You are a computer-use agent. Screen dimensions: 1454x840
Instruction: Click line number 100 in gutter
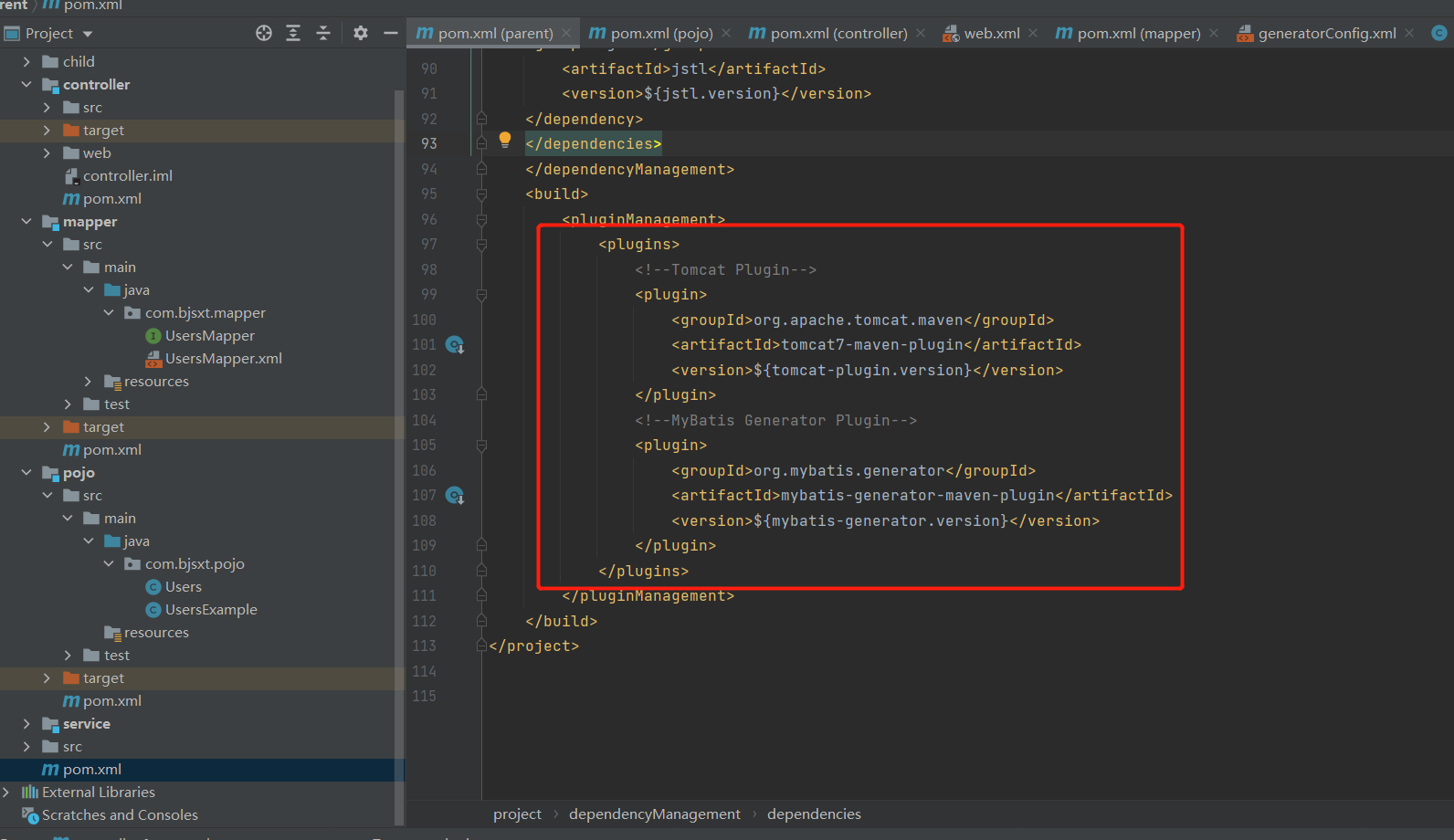coord(424,320)
